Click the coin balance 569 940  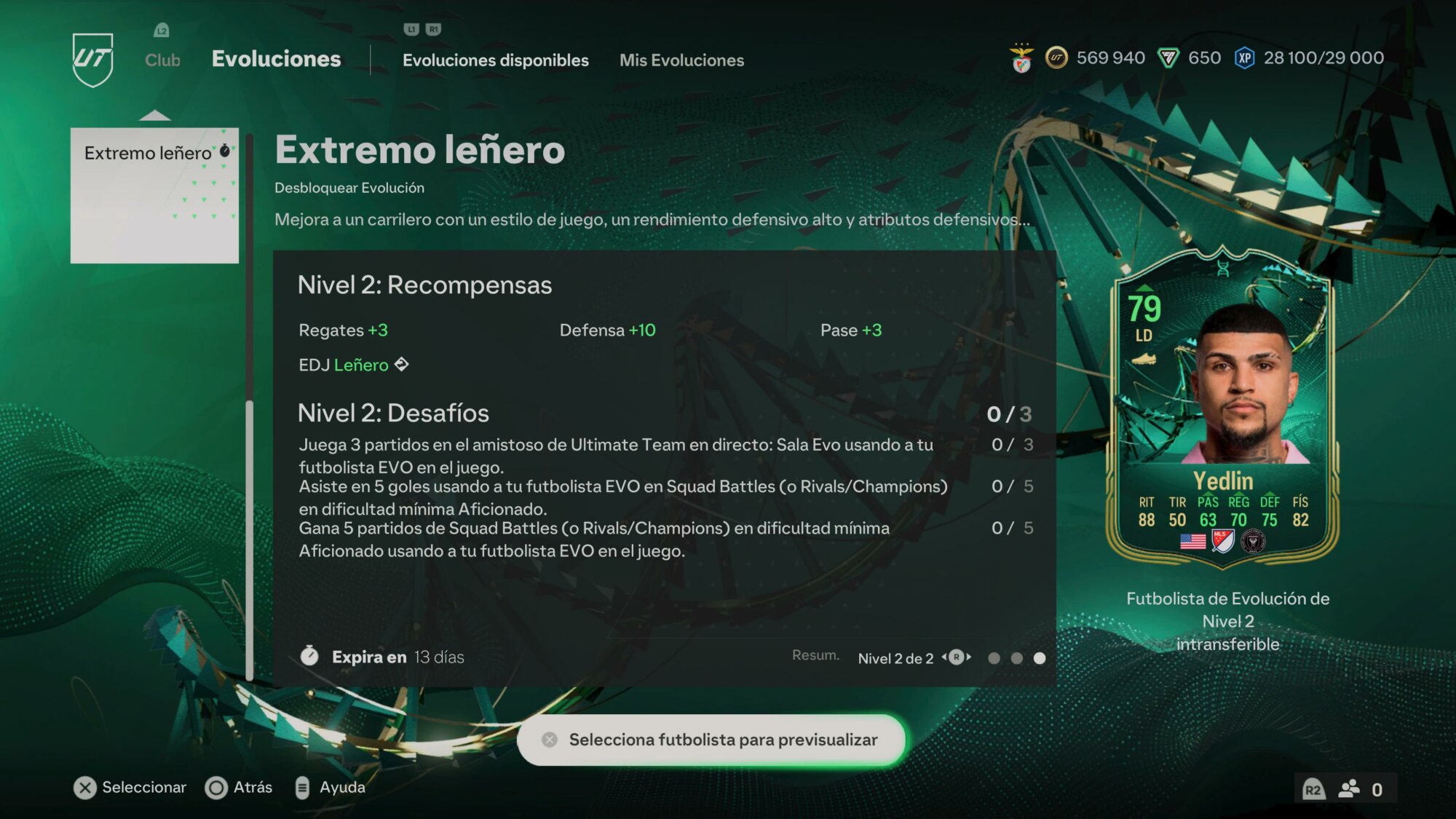pos(1110,58)
